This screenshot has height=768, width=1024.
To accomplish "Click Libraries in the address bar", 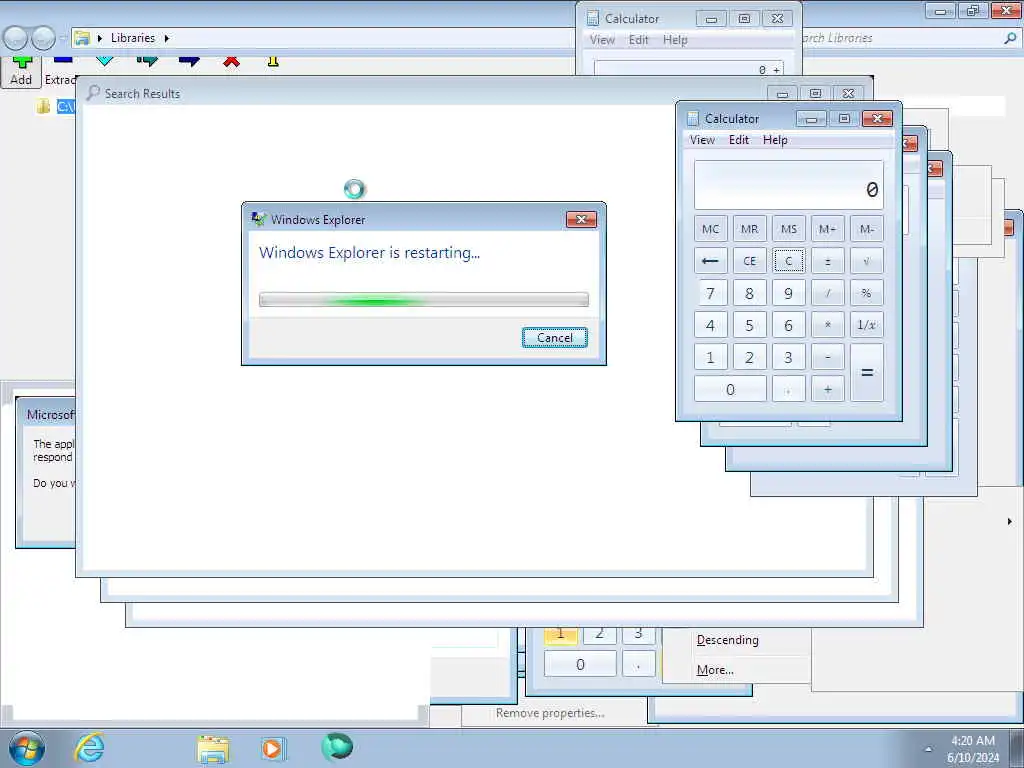I will coord(133,38).
